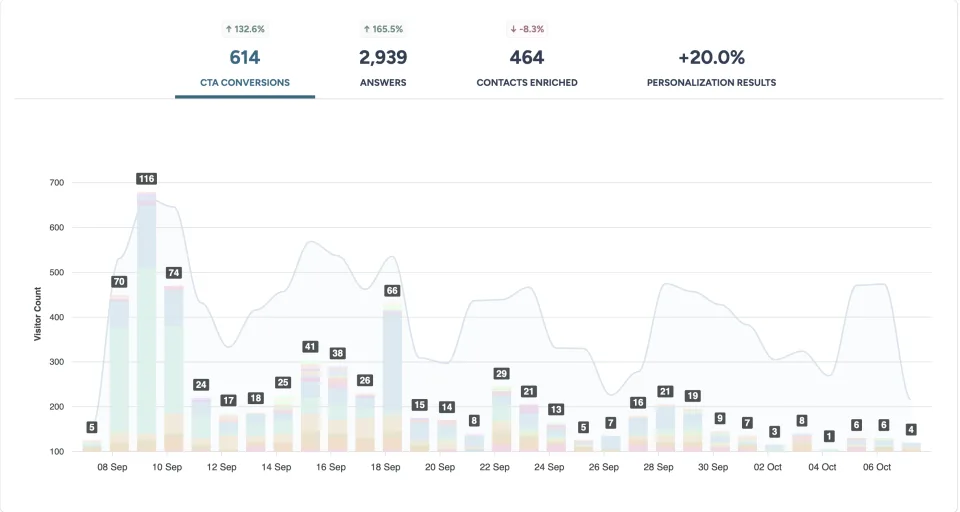Click the 19 data label
The width and height of the screenshot is (960, 512).
[x=692, y=396]
